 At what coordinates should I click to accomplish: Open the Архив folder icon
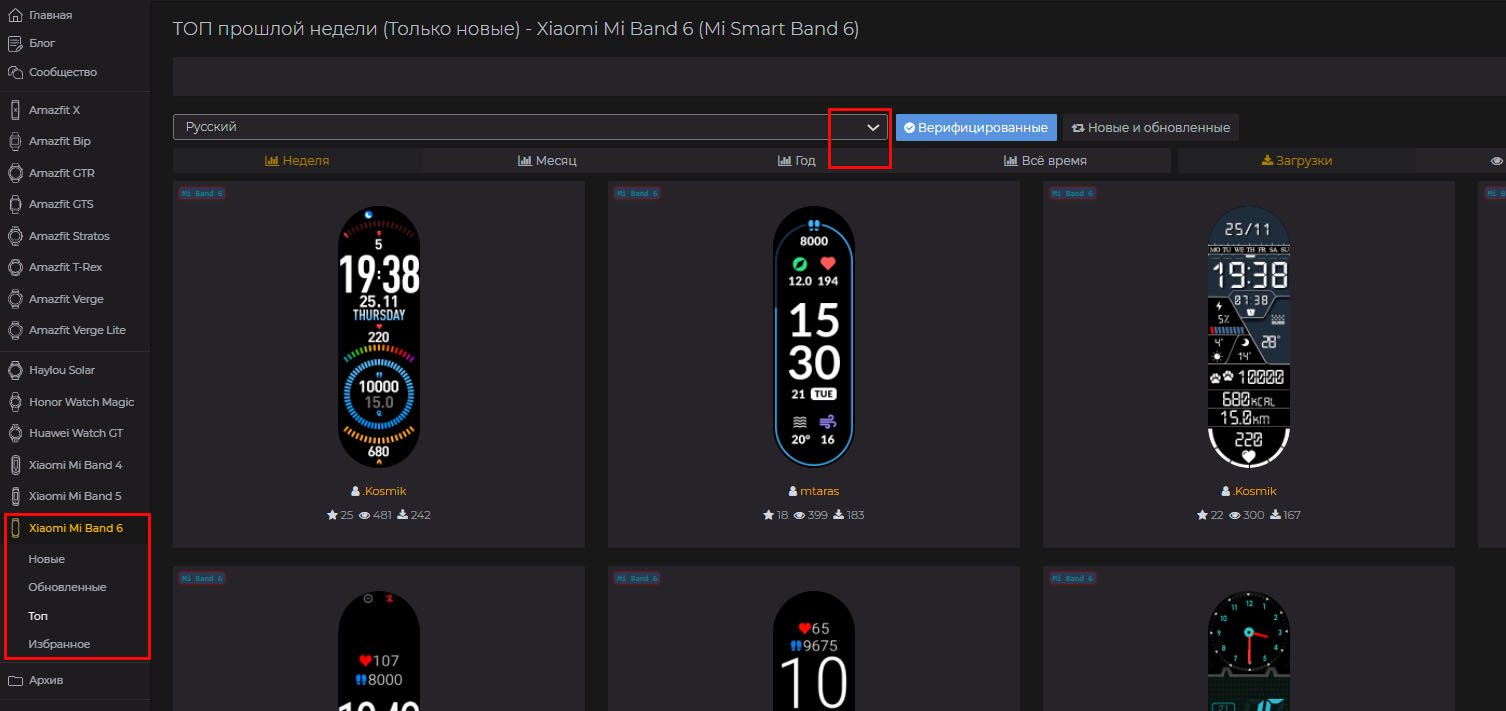(15, 681)
